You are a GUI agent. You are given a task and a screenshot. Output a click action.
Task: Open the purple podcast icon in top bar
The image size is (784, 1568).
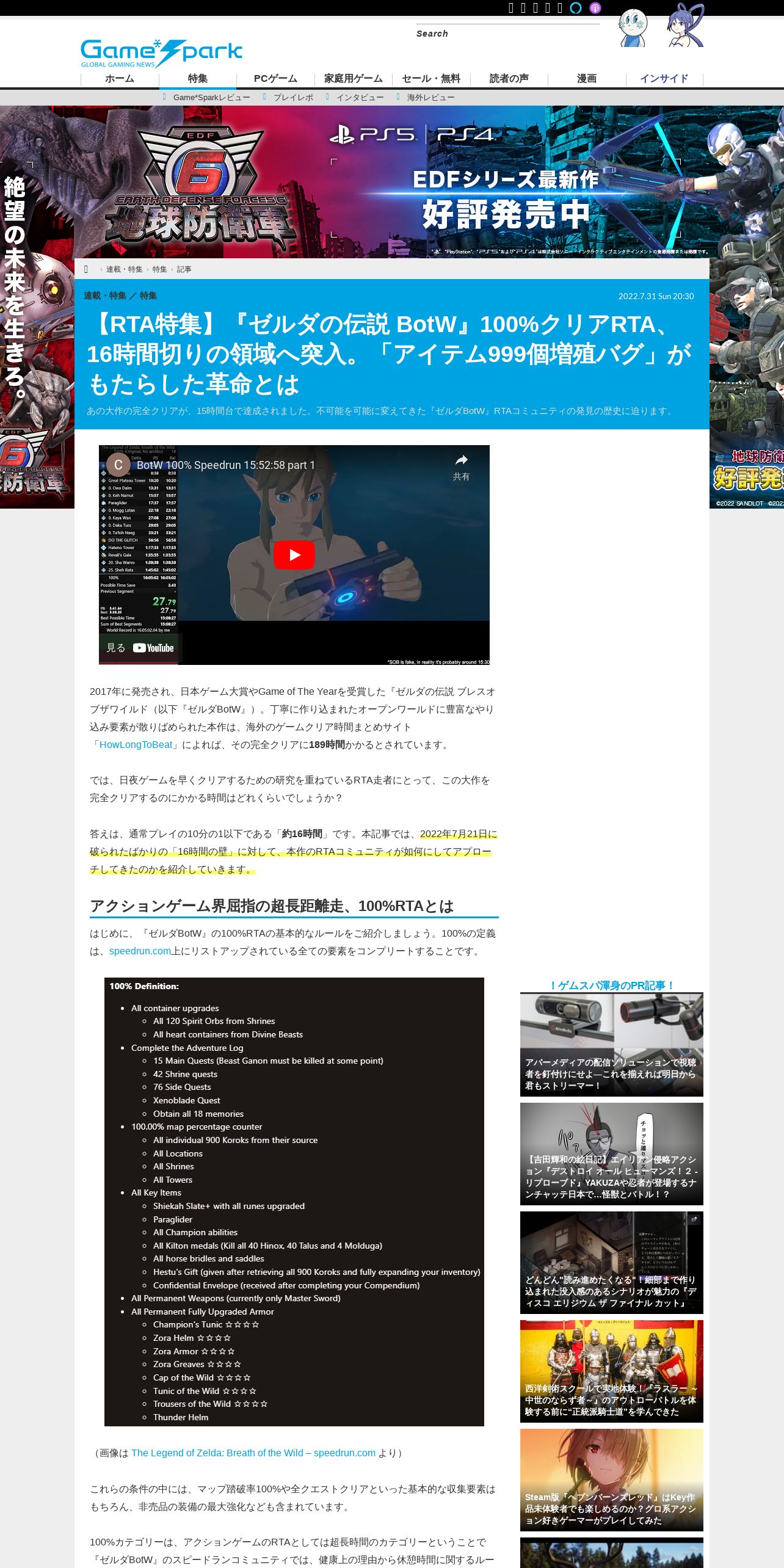pos(595,7)
